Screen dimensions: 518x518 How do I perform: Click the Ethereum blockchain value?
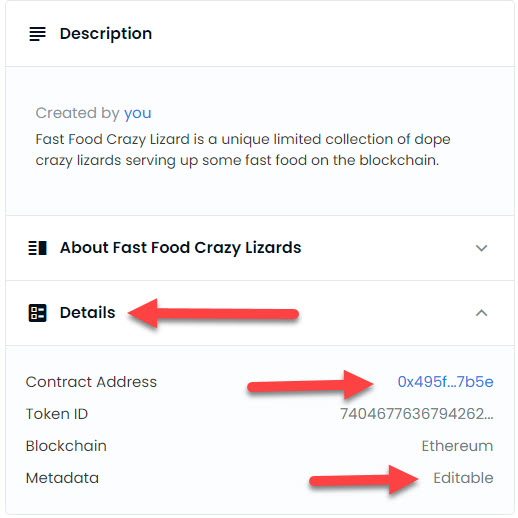pyautogui.click(x=457, y=446)
